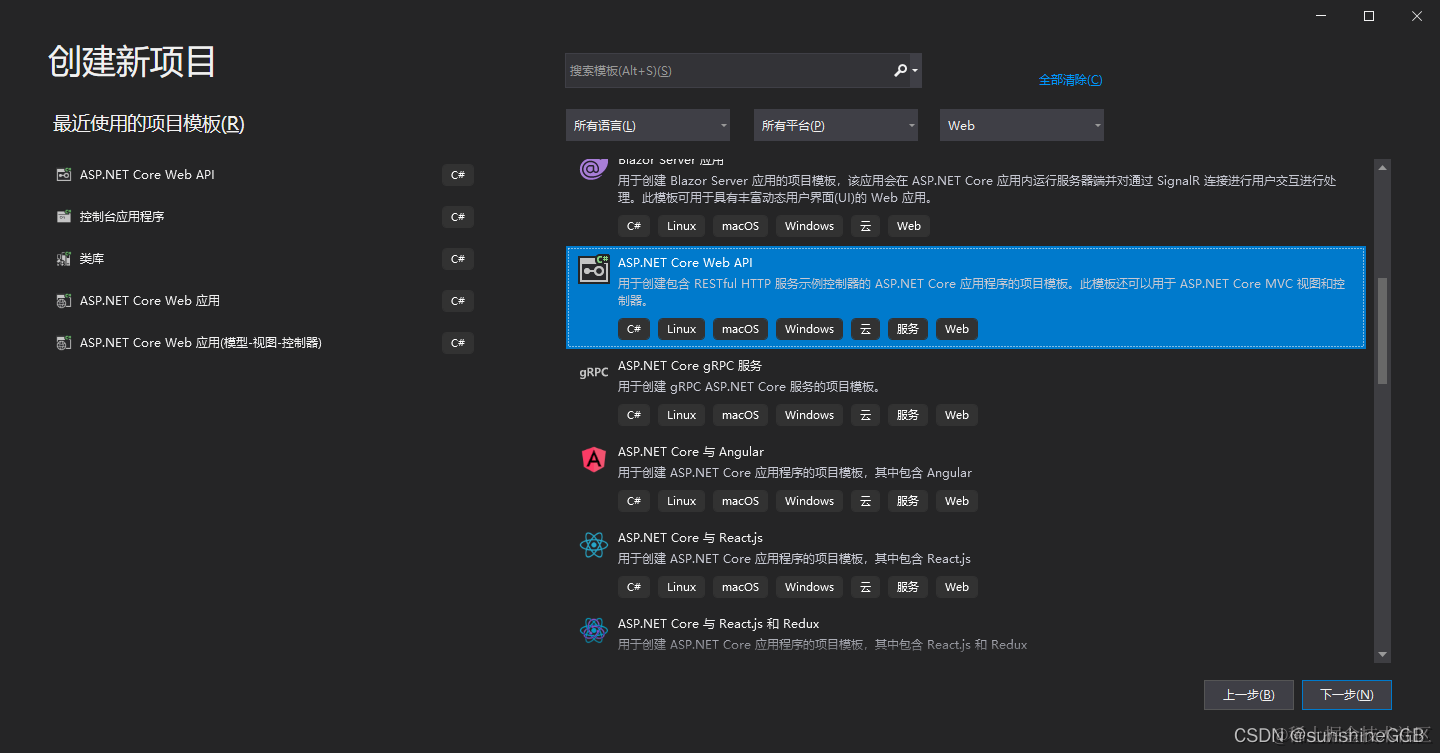Click Windows tag under React.js template
The image size is (1440, 753).
tap(809, 587)
